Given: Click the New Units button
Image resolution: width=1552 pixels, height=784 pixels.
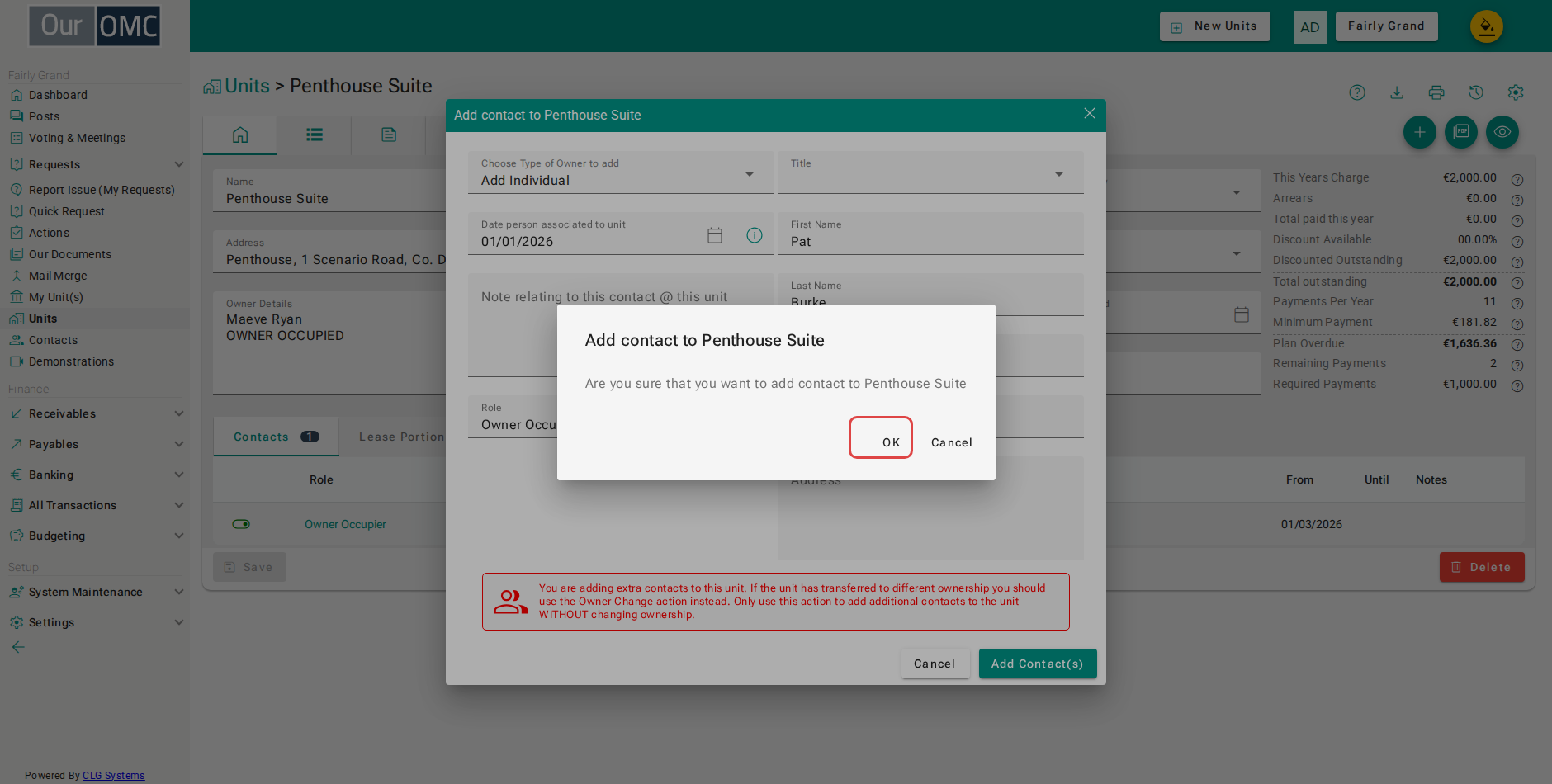Looking at the screenshot, I should 1215,26.
